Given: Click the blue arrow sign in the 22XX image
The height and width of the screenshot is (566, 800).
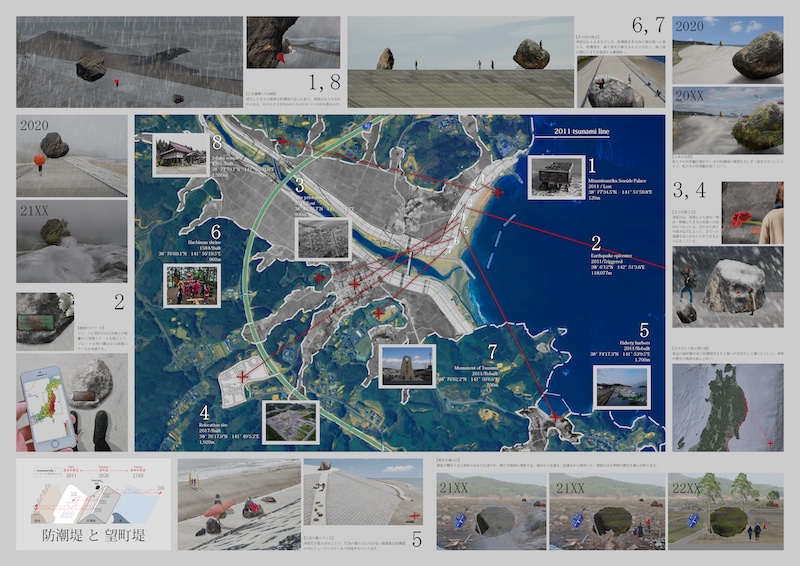Looking at the screenshot, I should [695, 520].
